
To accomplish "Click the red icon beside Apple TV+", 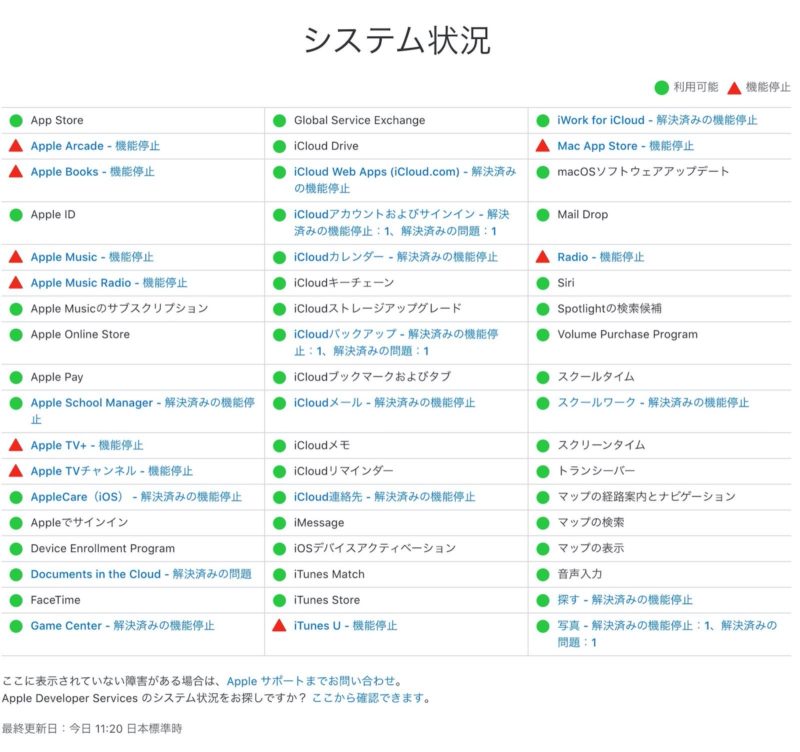I will 17,444.
